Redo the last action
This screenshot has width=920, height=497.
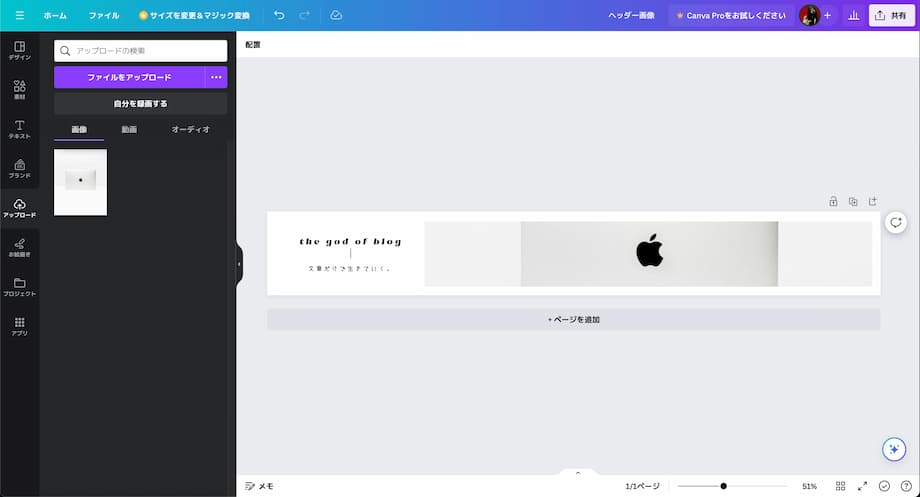[x=304, y=15]
